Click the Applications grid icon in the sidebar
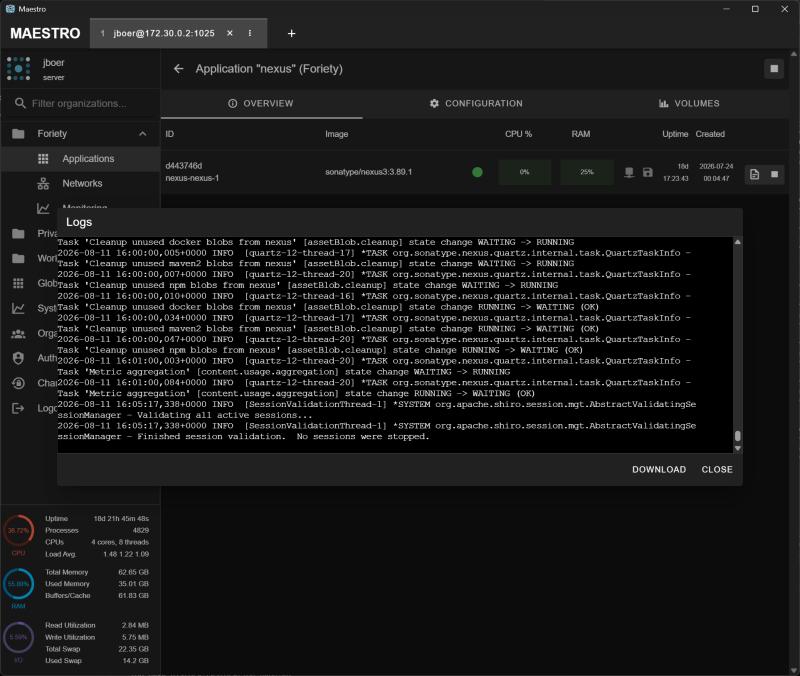This screenshot has width=800, height=676. point(43,159)
